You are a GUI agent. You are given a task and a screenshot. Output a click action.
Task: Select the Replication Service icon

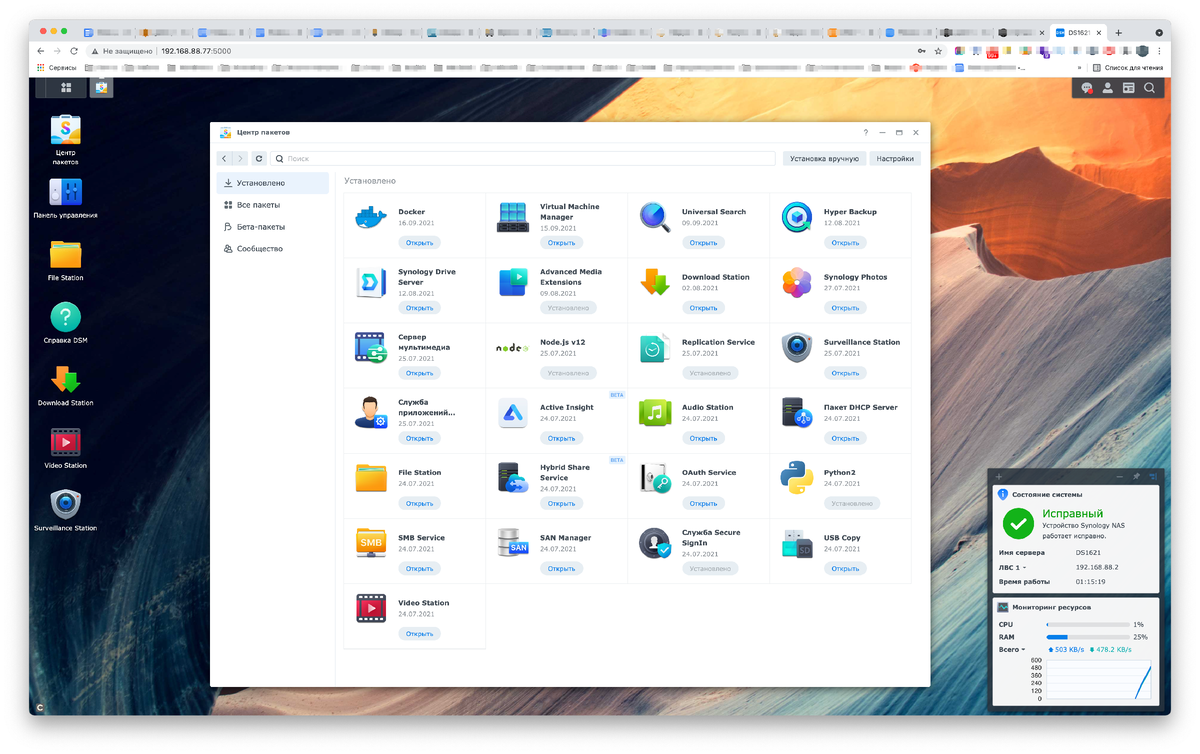(x=655, y=347)
